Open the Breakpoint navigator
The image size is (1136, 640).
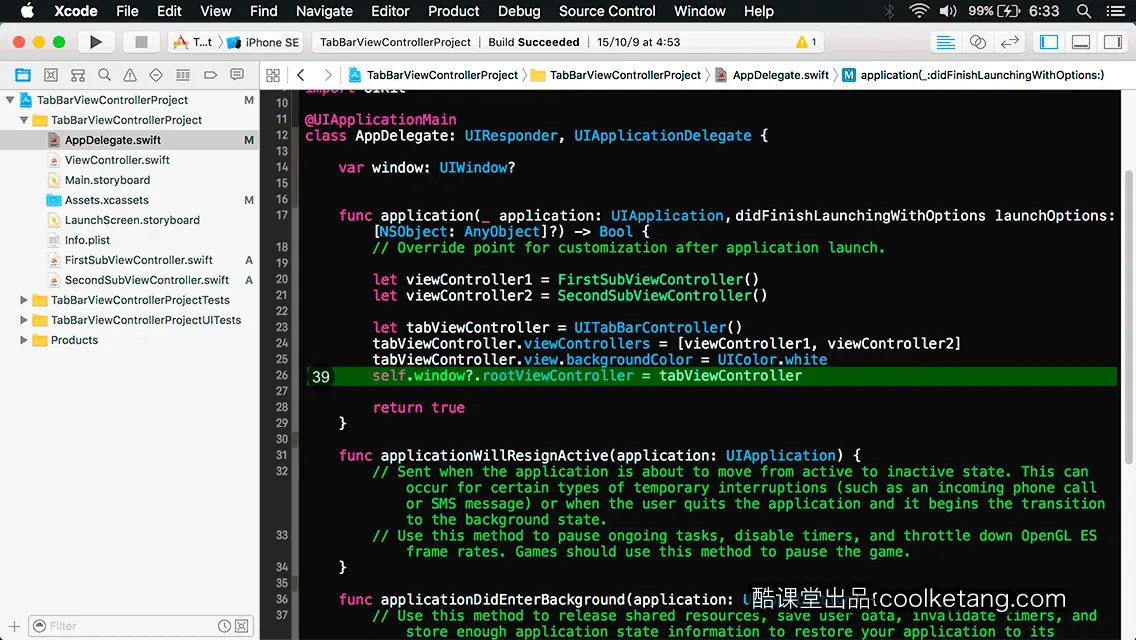coord(210,75)
